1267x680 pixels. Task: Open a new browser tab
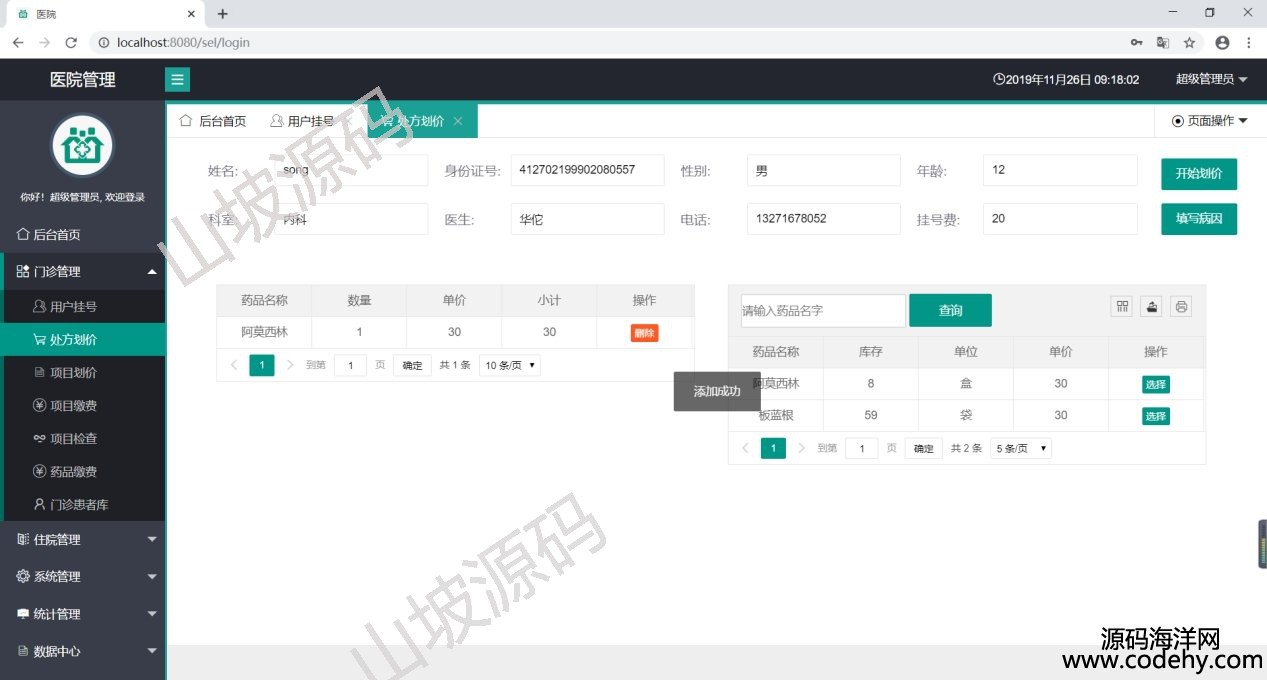(x=222, y=14)
